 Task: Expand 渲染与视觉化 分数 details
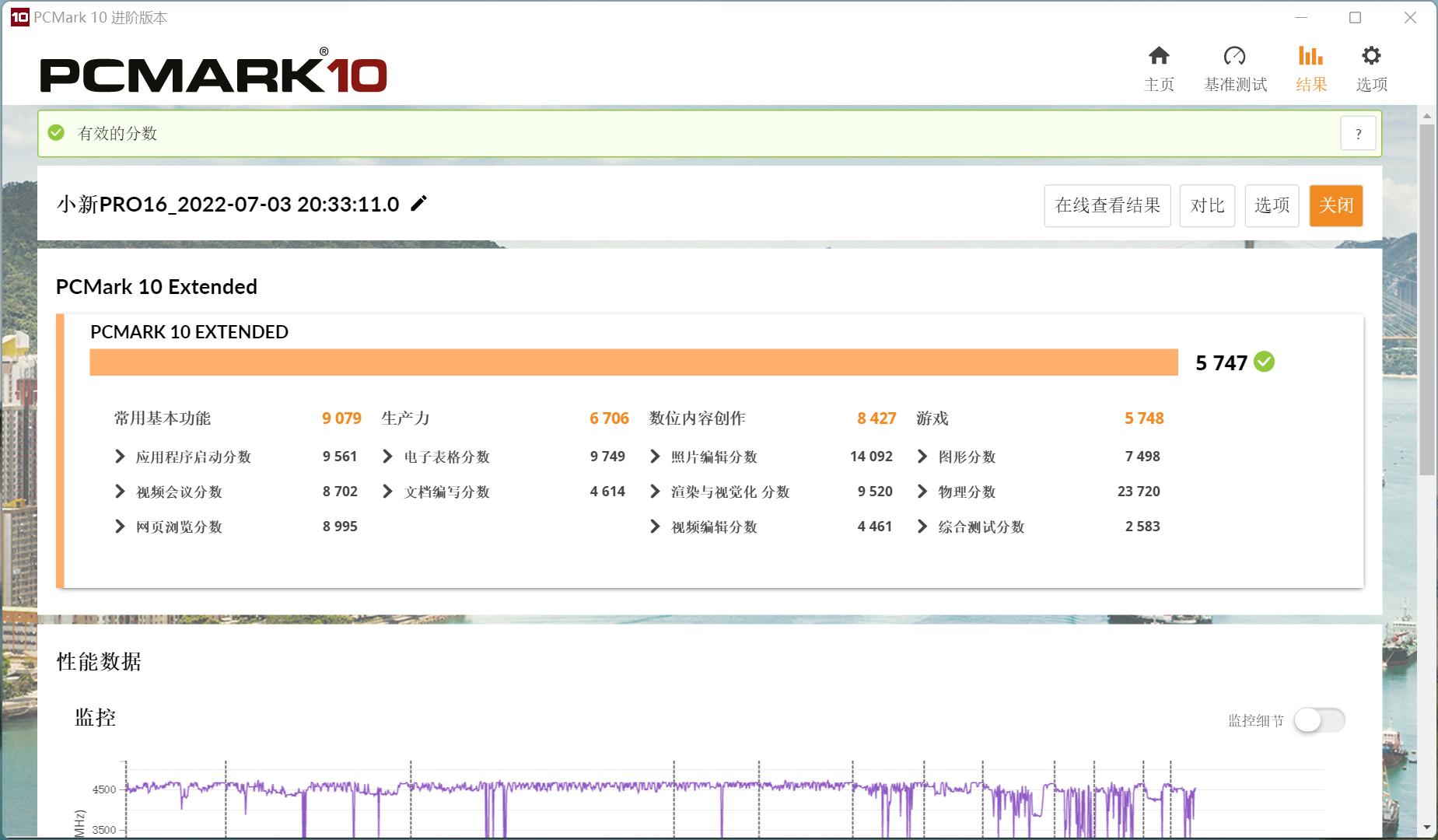pos(655,492)
